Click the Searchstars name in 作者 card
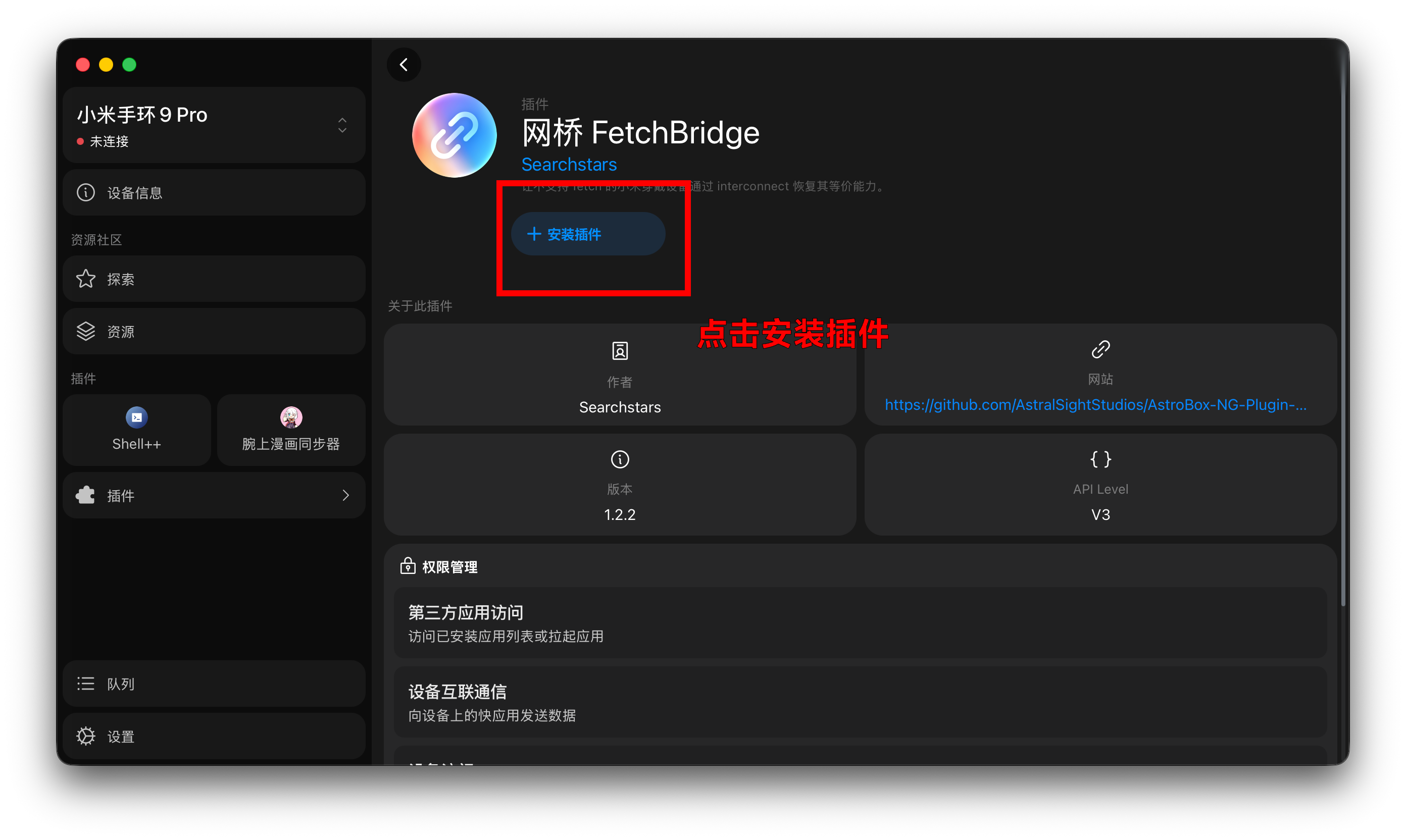 pyautogui.click(x=620, y=407)
